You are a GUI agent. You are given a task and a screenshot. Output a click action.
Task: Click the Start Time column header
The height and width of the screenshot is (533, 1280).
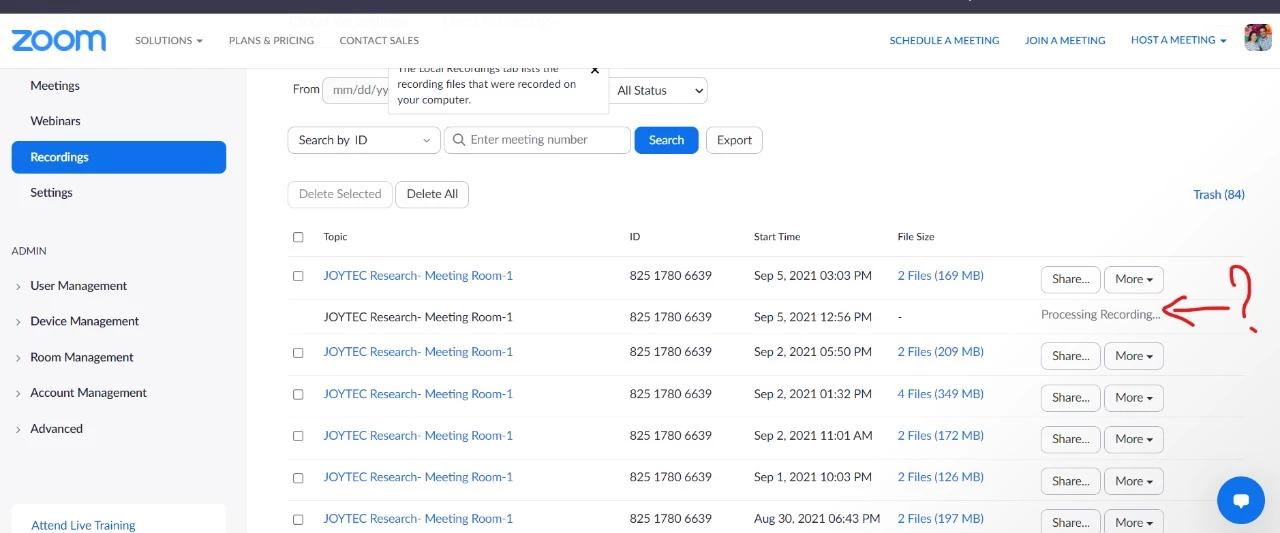click(777, 237)
